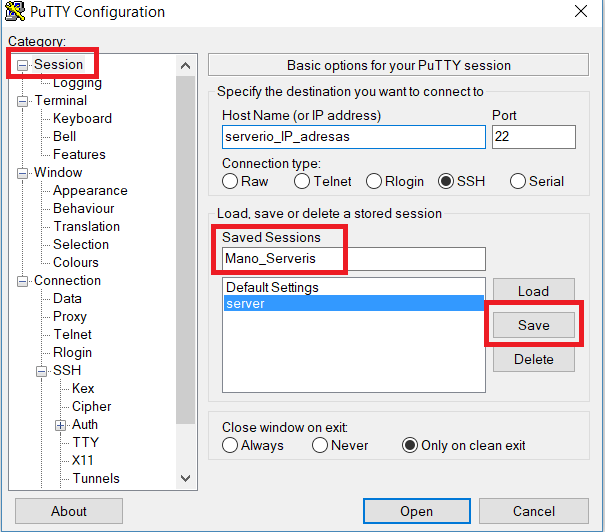Open the Bell settings category
This screenshot has width=605, height=532.
(x=64, y=136)
